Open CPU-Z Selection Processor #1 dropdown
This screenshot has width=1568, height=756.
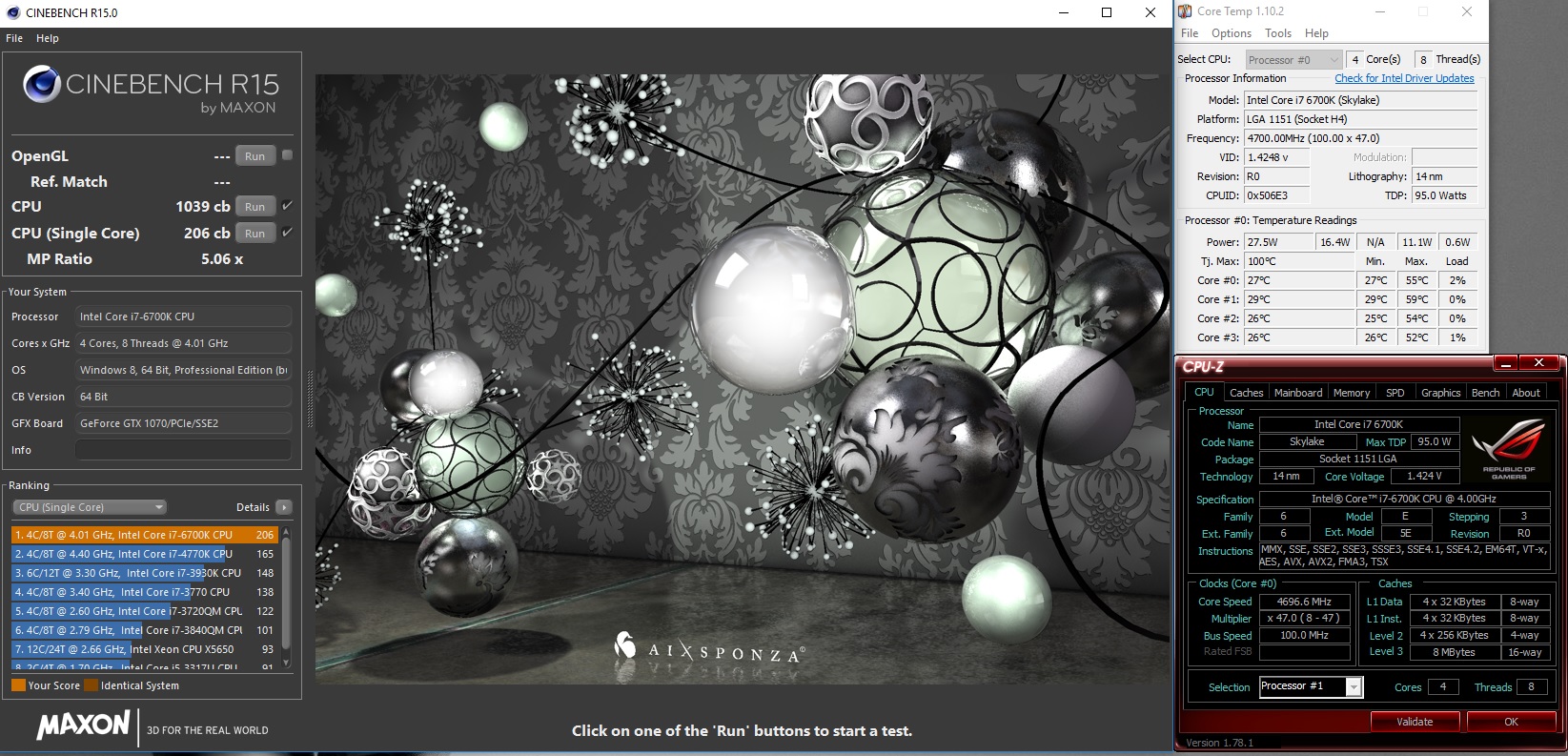1311,686
